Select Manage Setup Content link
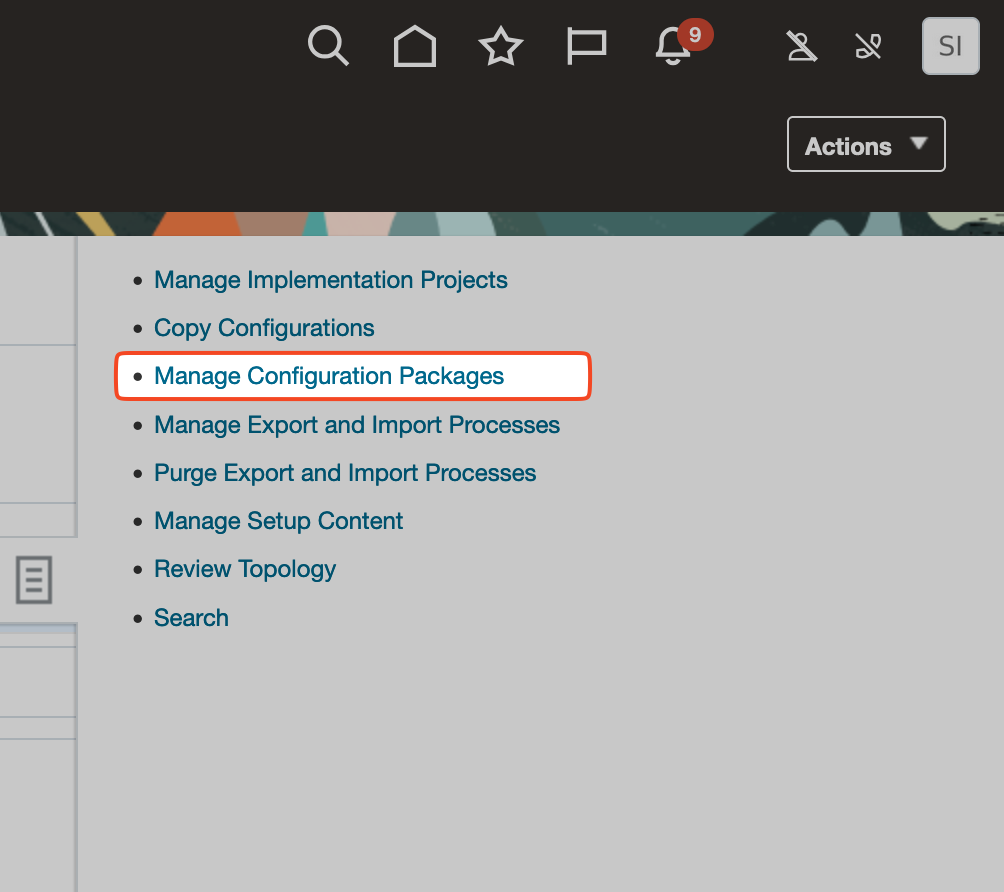The width and height of the screenshot is (1004, 892). click(278, 521)
